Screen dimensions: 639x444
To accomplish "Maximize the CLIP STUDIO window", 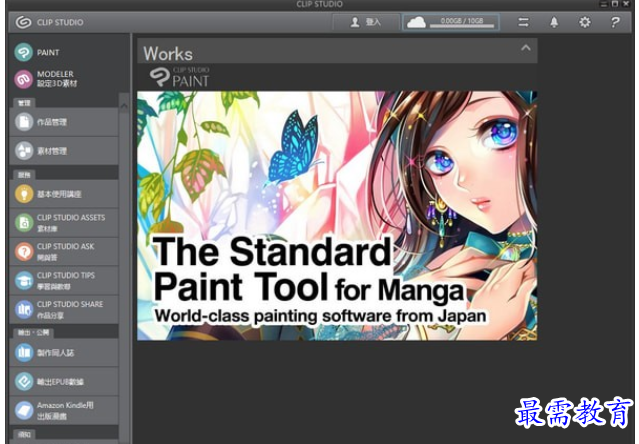I will pyautogui.click(x=615, y=4).
